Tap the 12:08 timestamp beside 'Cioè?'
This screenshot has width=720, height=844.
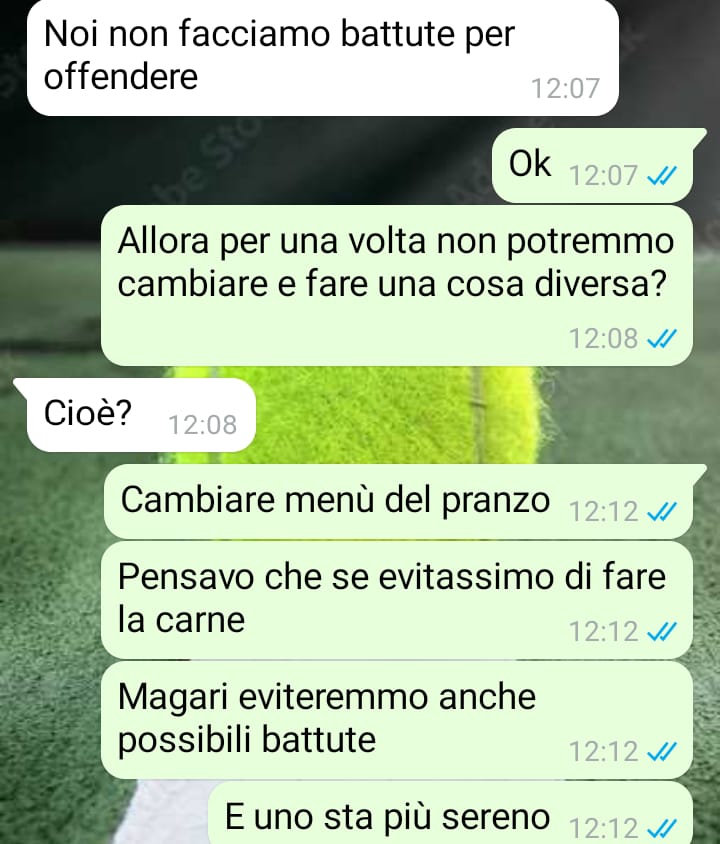coord(202,425)
